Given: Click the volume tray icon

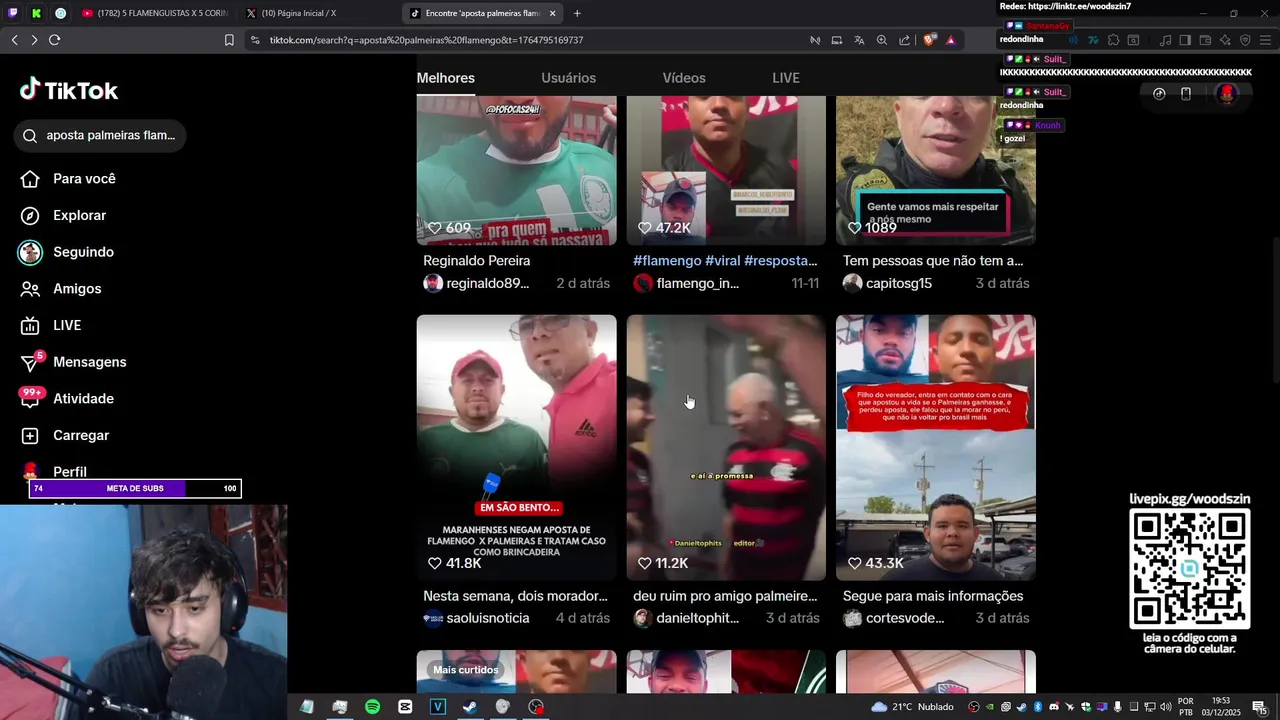Looking at the screenshot, I should coord(1166,707).
